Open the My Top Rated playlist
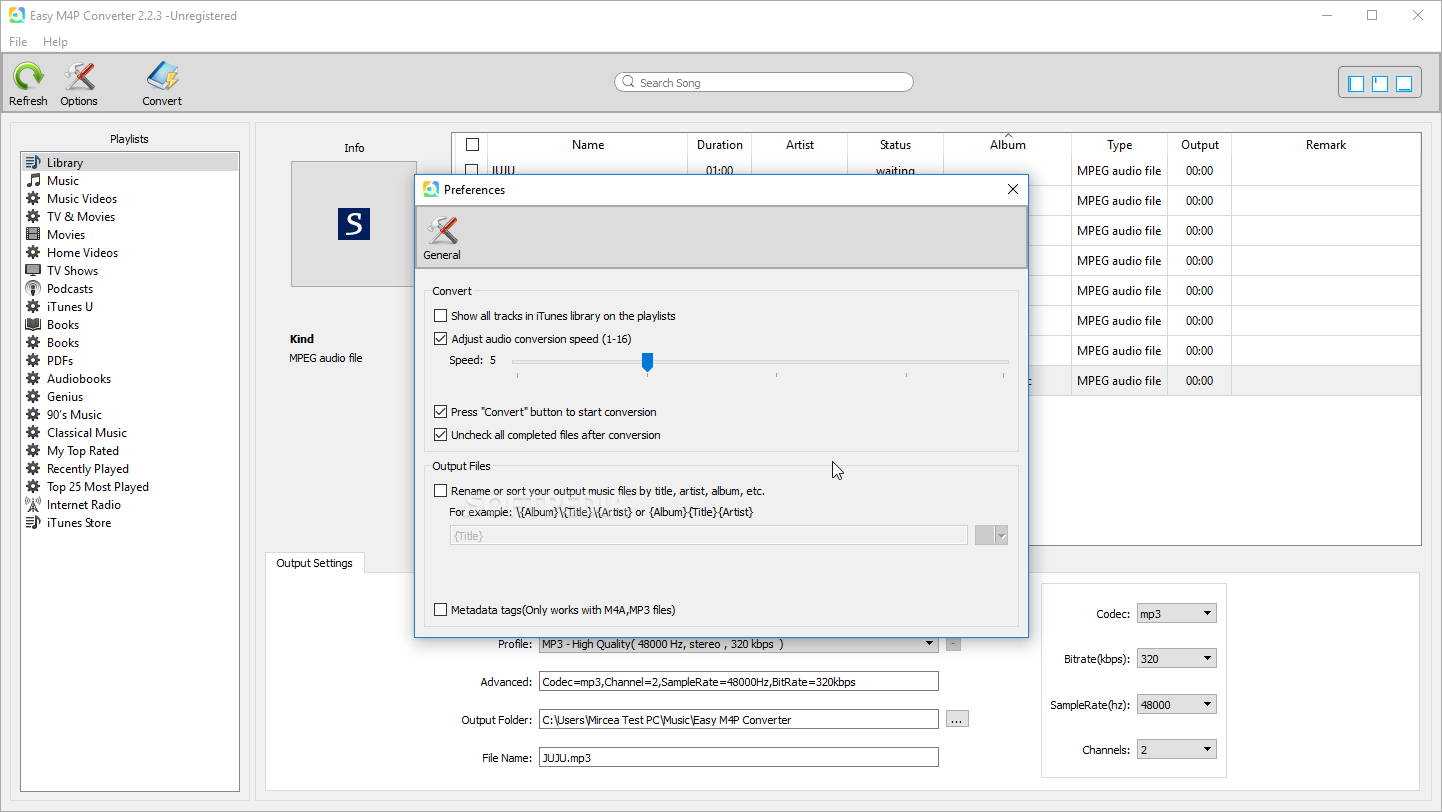This screenshot has height=812, width=1442. (130, 451)
